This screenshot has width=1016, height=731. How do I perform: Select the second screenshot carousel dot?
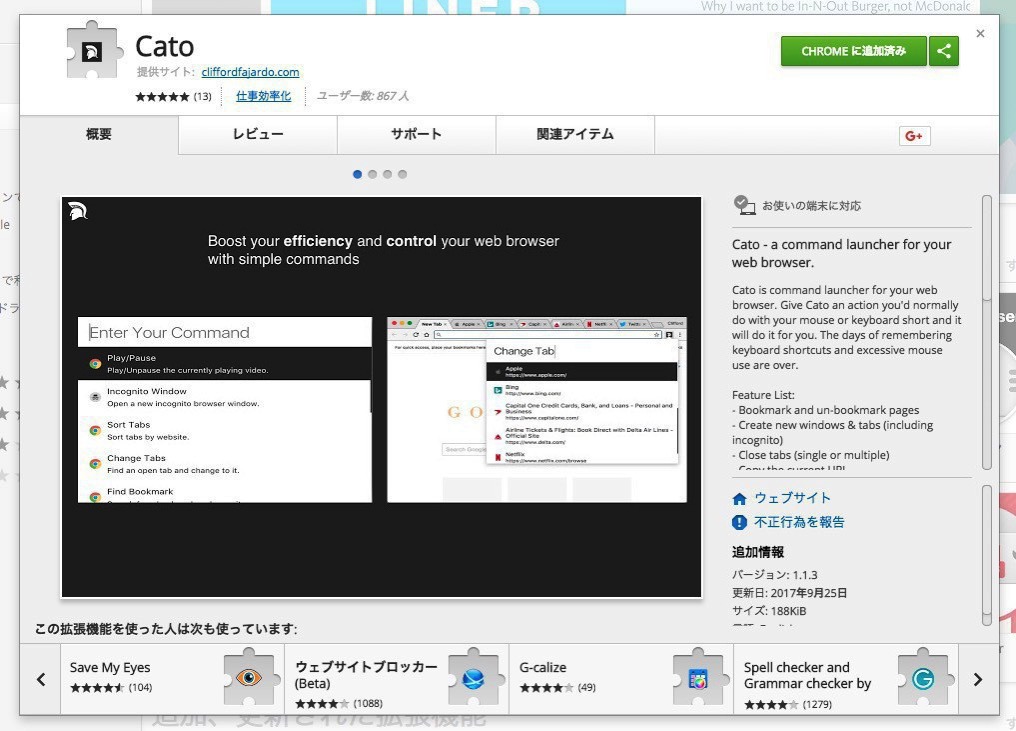372,174
